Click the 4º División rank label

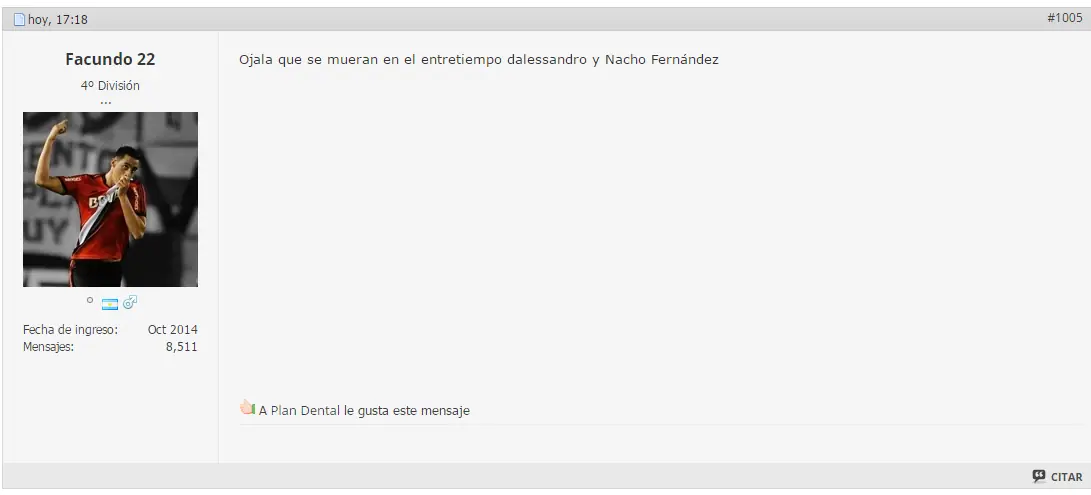[110, 86]
